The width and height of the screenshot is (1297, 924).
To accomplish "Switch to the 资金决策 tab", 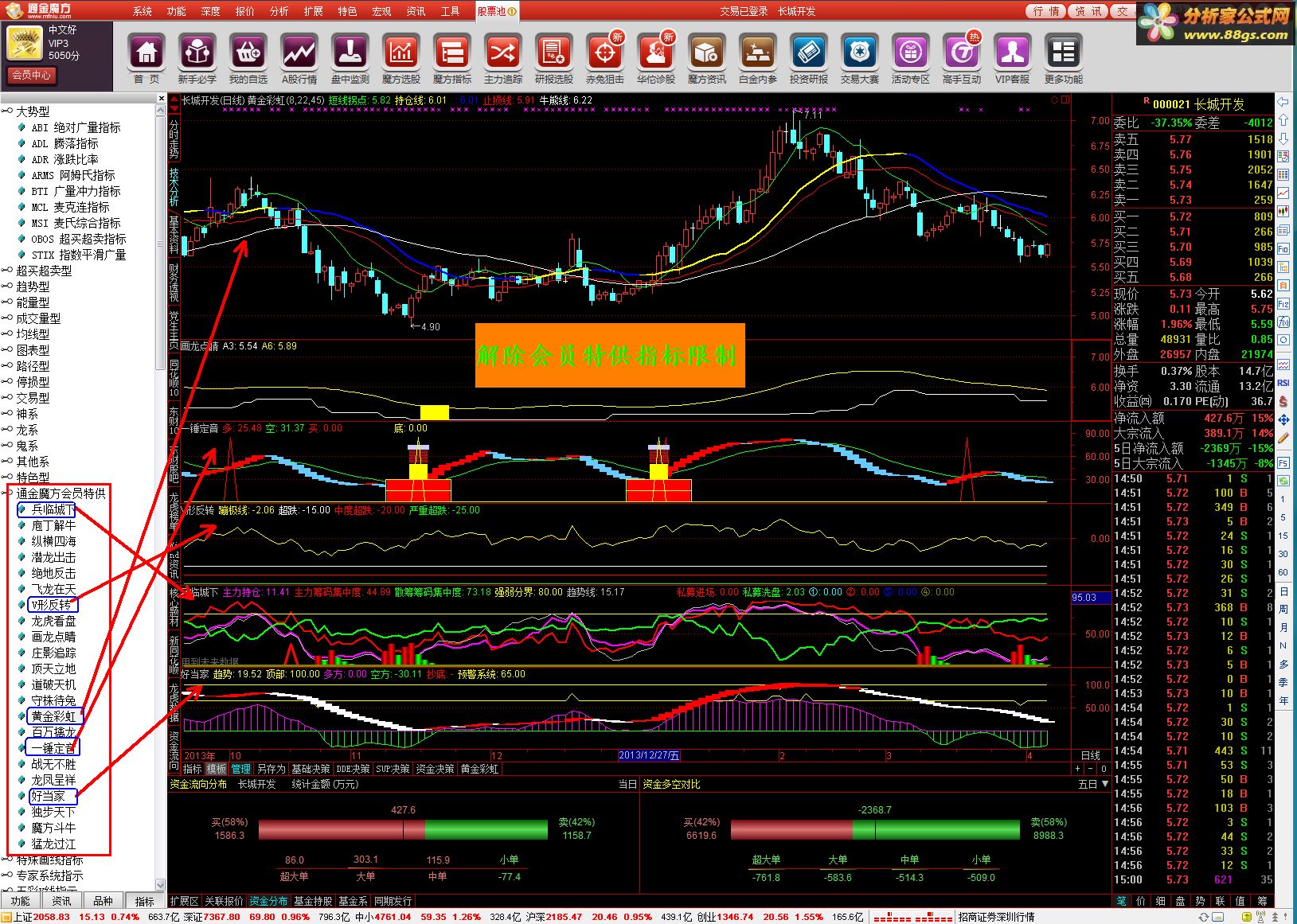I will point(436,769).
